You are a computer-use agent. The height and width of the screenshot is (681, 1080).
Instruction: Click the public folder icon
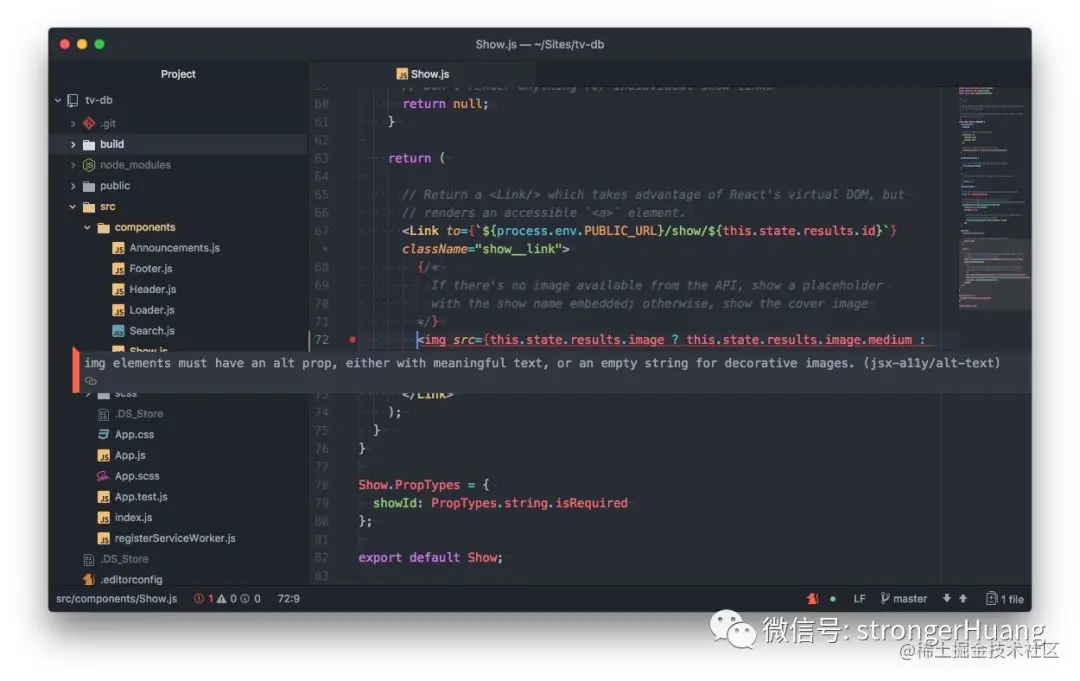pos(89,186)
